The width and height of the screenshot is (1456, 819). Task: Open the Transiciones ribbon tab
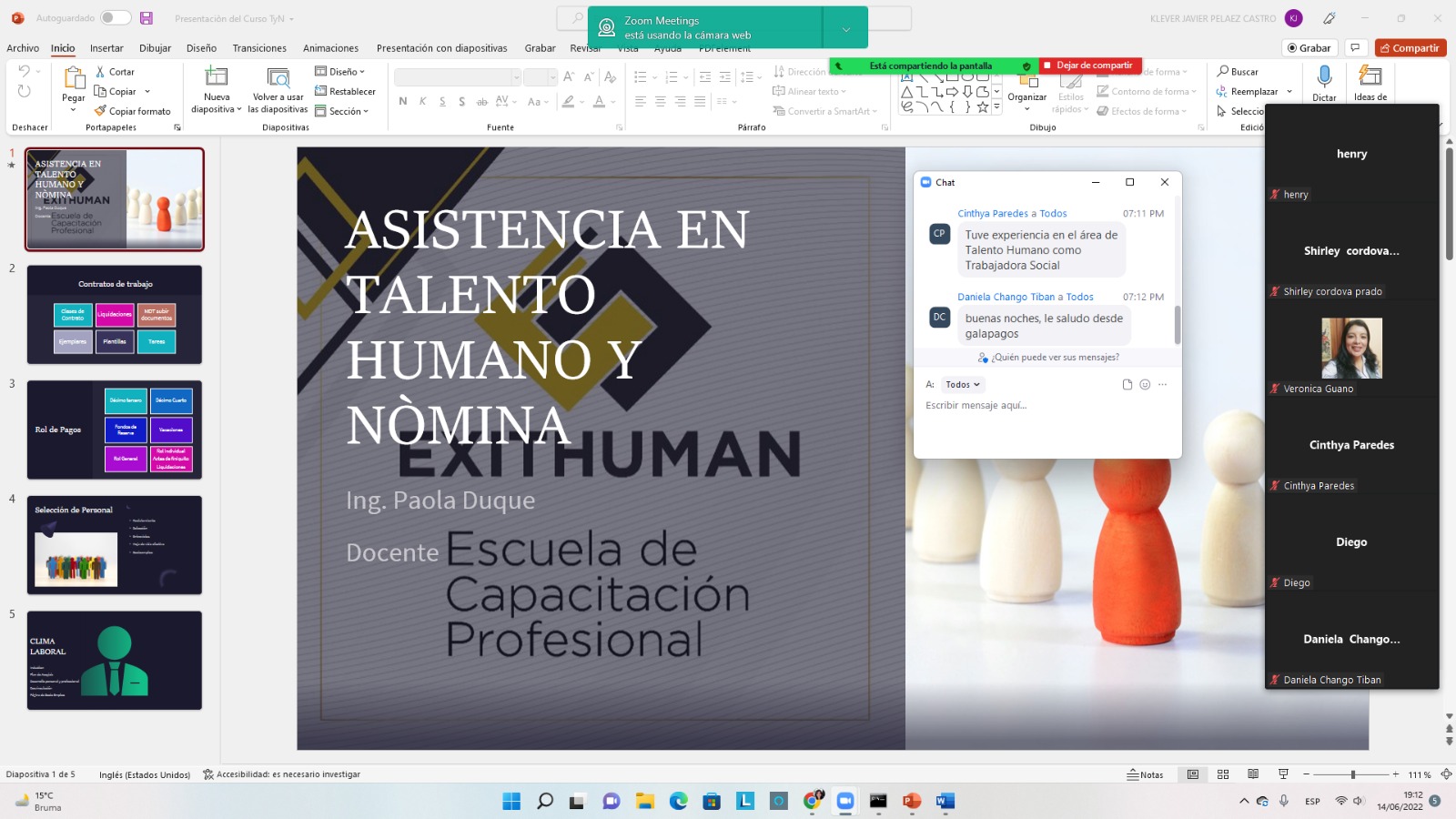pos(259,48)
